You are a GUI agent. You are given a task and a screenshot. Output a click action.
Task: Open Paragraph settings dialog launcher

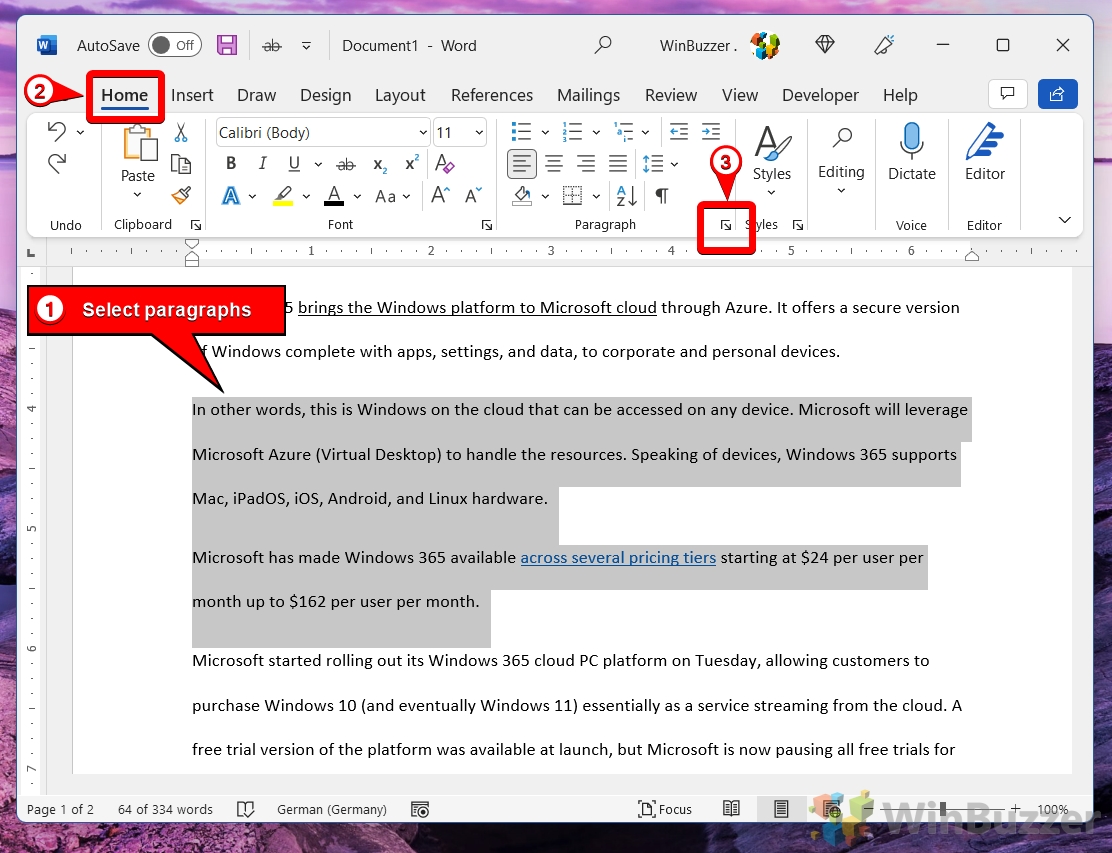pos(725,225)
